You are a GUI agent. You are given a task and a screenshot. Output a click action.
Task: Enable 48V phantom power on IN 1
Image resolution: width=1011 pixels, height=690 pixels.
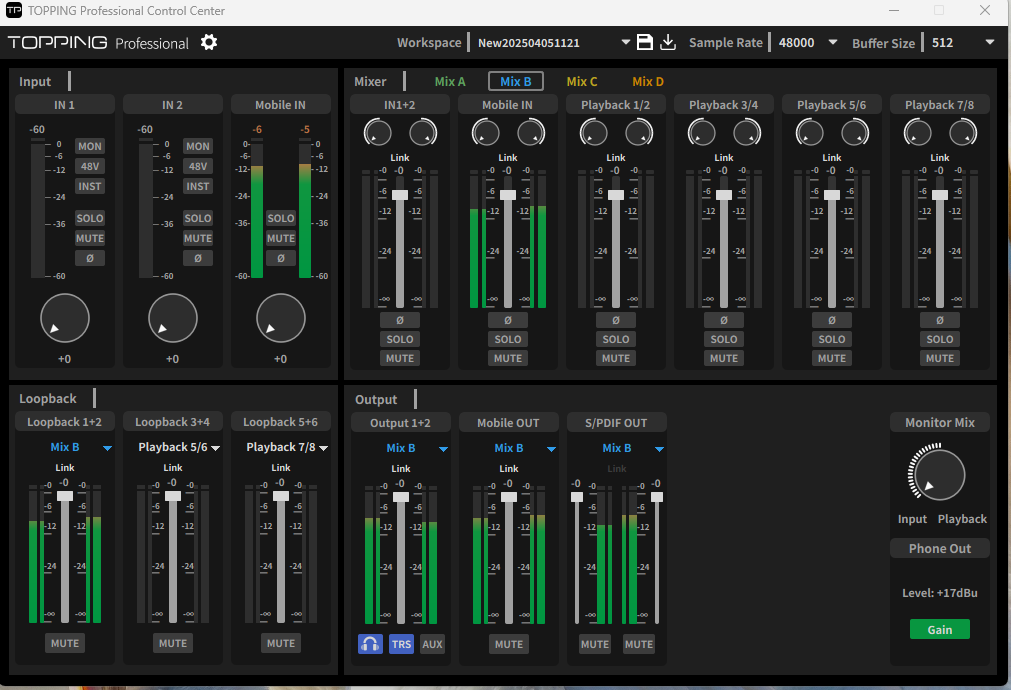89,166
